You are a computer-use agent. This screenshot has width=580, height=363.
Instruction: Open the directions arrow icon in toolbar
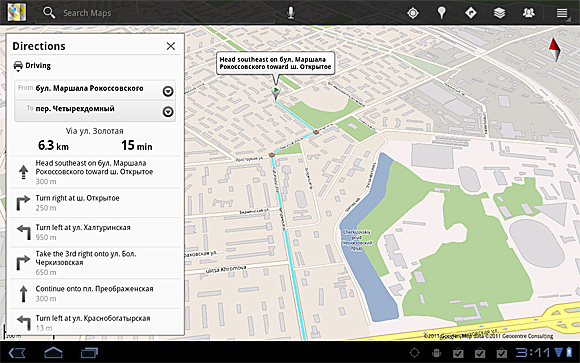[x=471, y=13]
